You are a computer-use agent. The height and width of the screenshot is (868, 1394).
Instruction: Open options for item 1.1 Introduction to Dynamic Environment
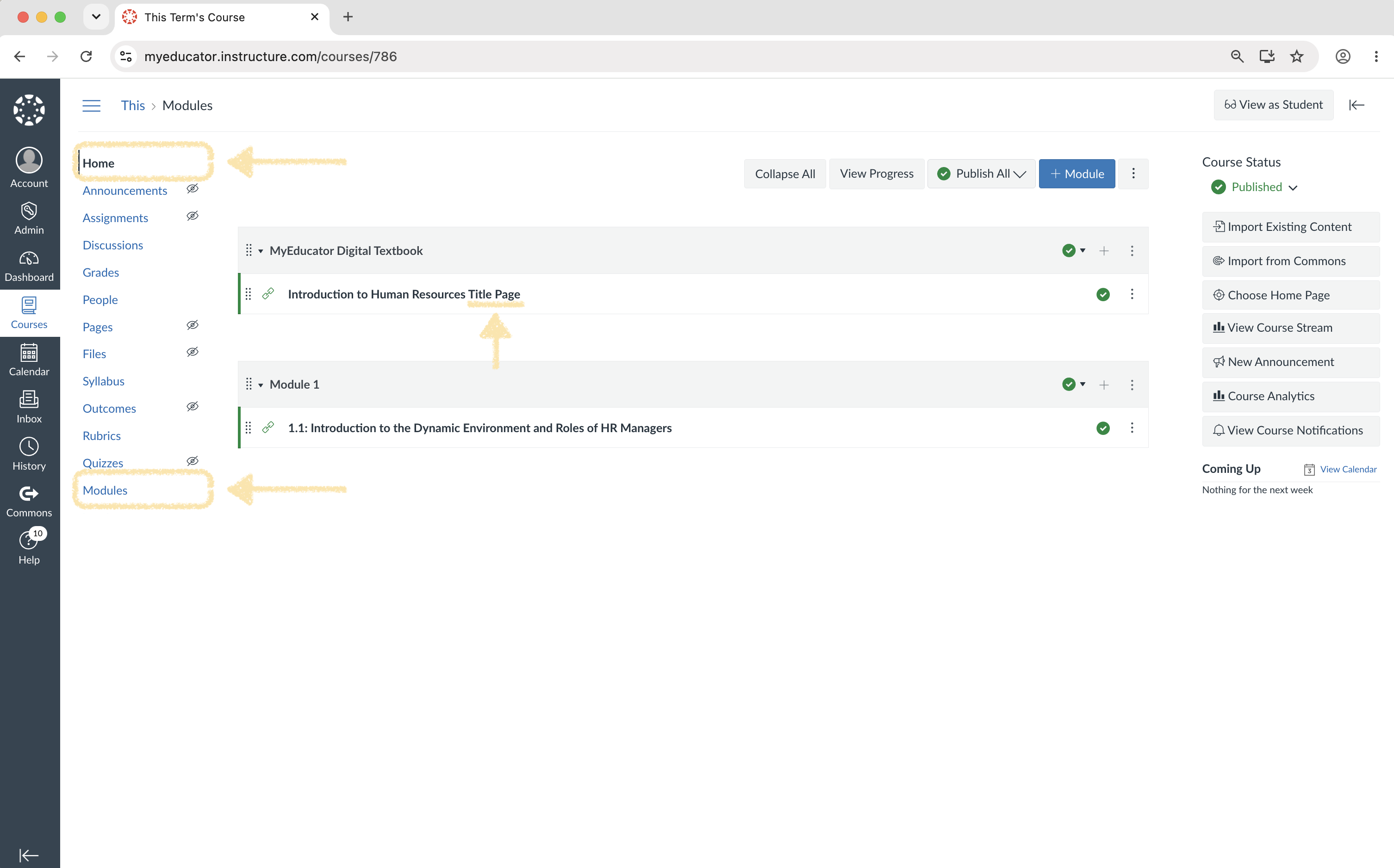pos(1132,428)
